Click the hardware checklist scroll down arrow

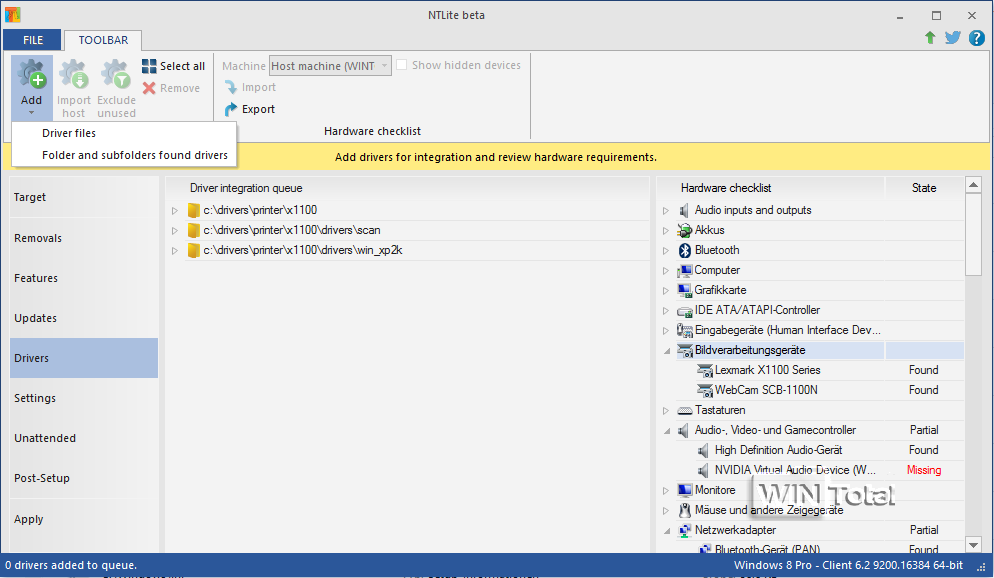(974, 544)
